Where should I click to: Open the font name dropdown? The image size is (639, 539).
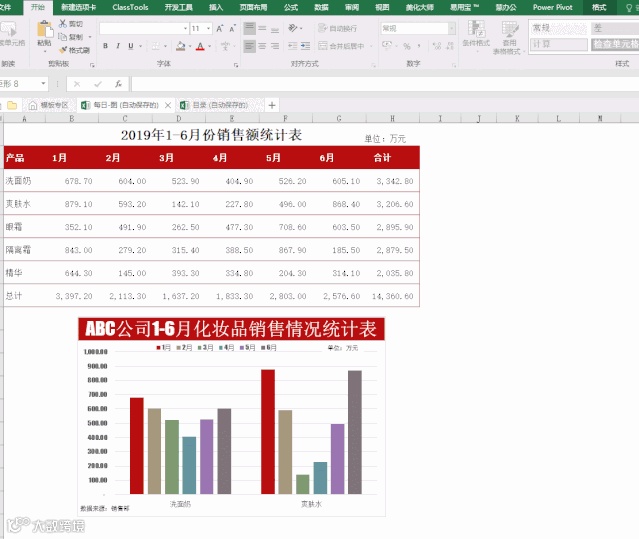(x=185, y=29)
